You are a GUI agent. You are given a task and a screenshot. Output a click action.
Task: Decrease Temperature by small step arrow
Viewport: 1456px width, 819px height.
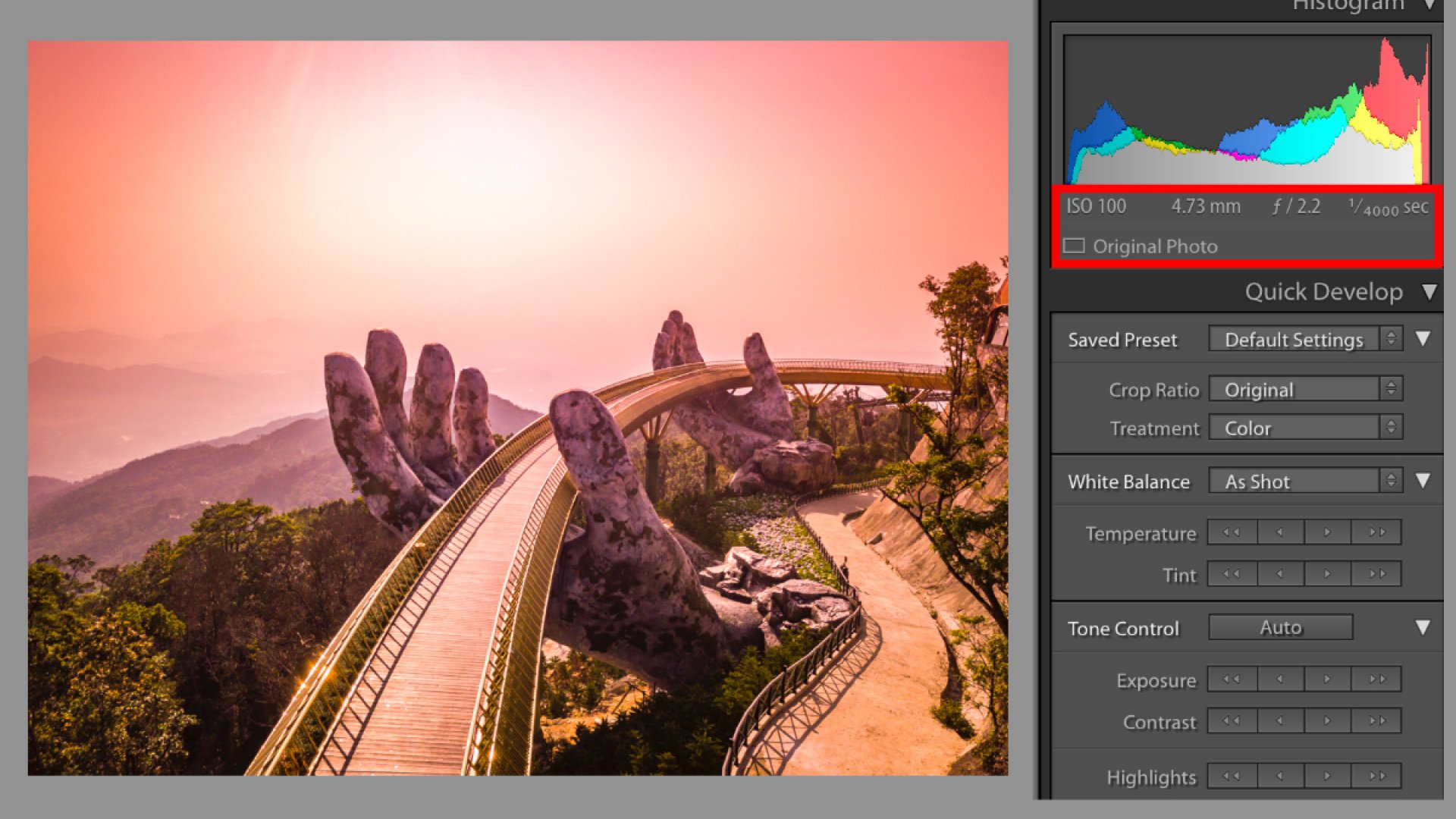pos(1280,532)
